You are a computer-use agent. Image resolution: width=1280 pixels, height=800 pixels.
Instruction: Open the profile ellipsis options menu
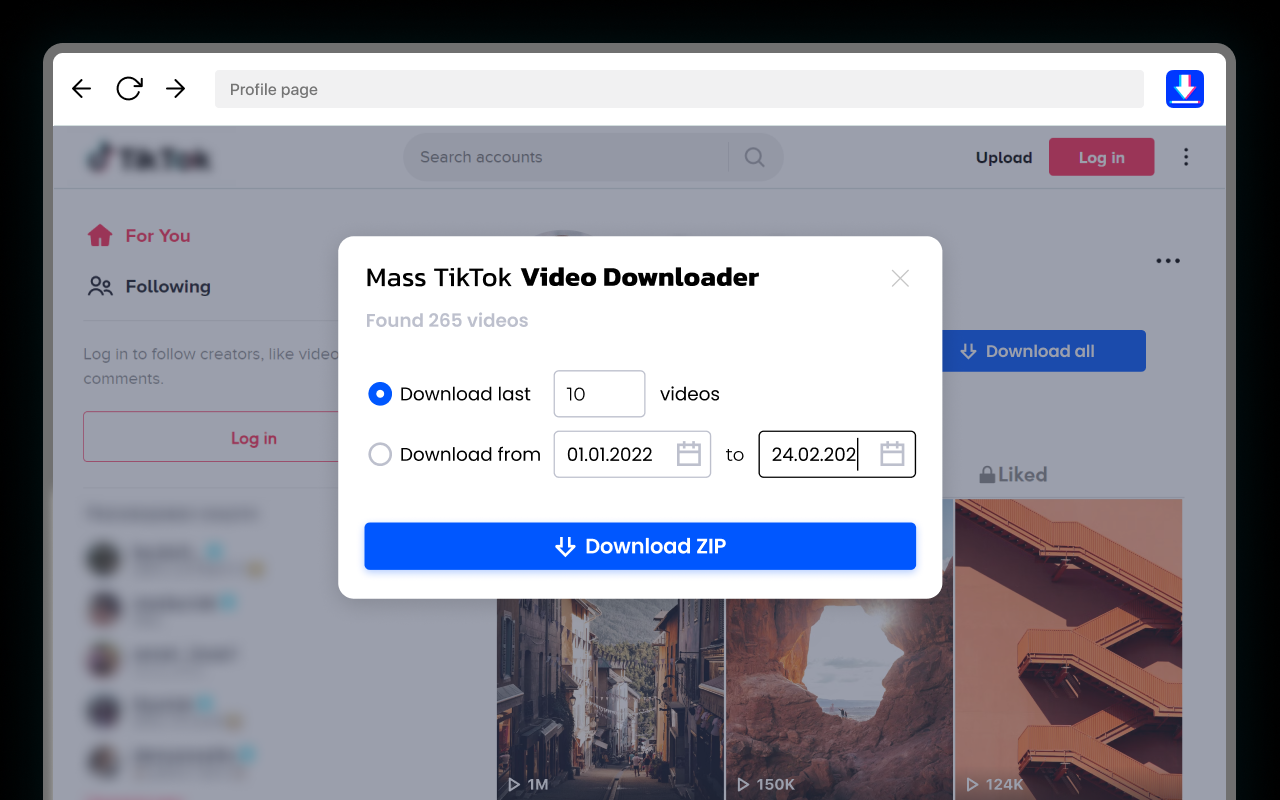coord(1168,260)
